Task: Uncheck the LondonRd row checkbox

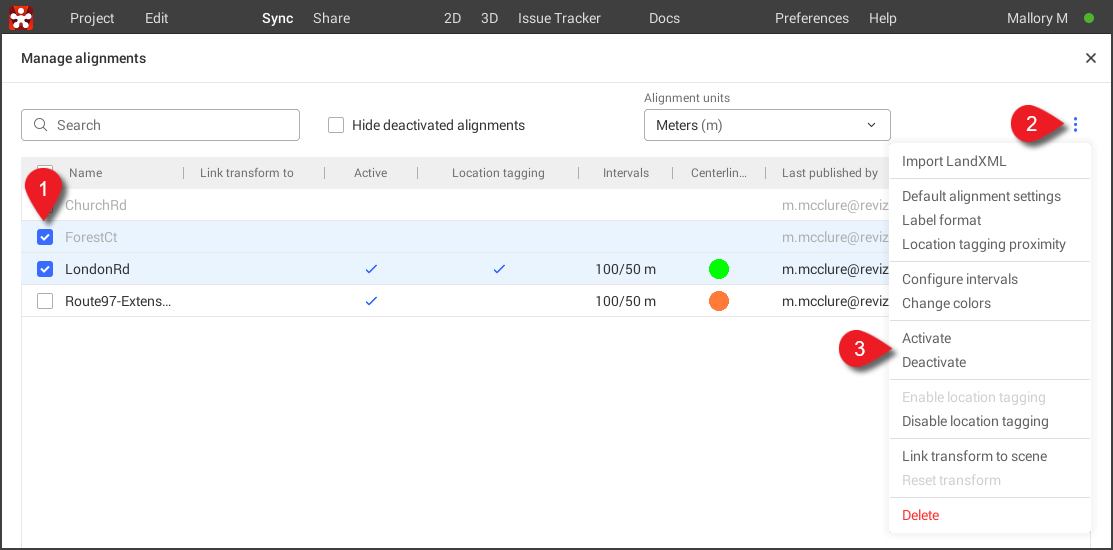Action: 45,269
